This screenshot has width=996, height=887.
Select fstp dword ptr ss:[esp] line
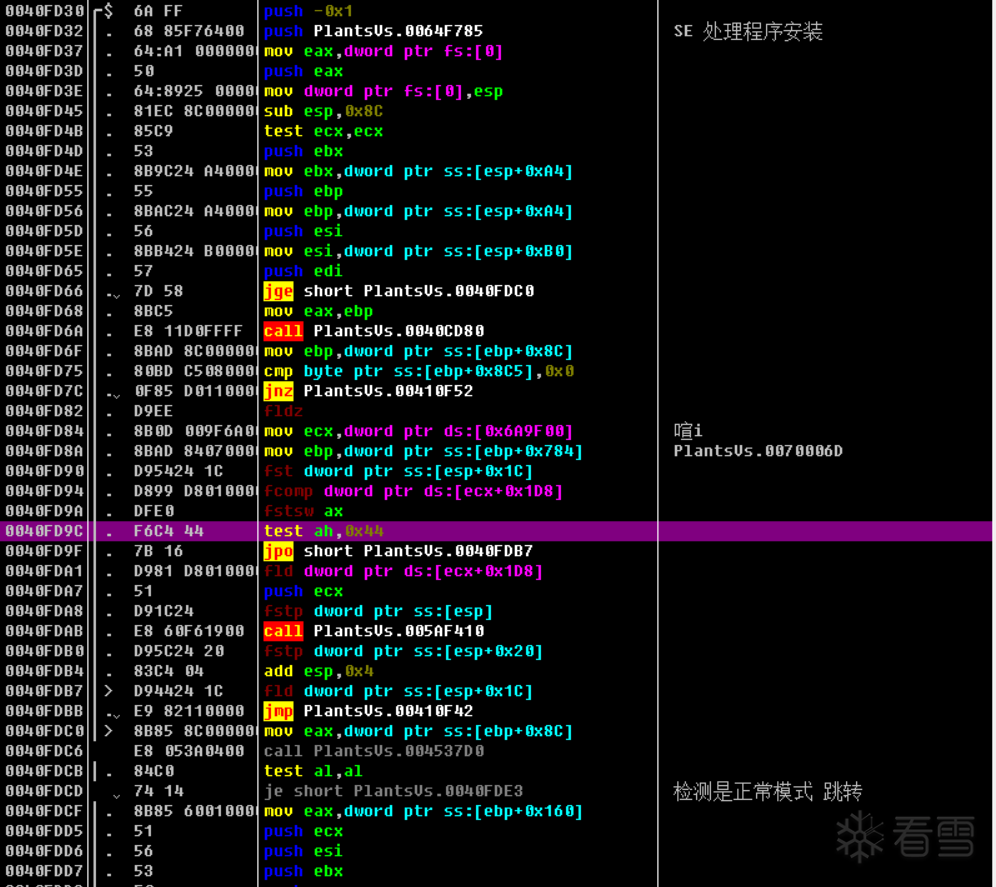pos(379,611)
